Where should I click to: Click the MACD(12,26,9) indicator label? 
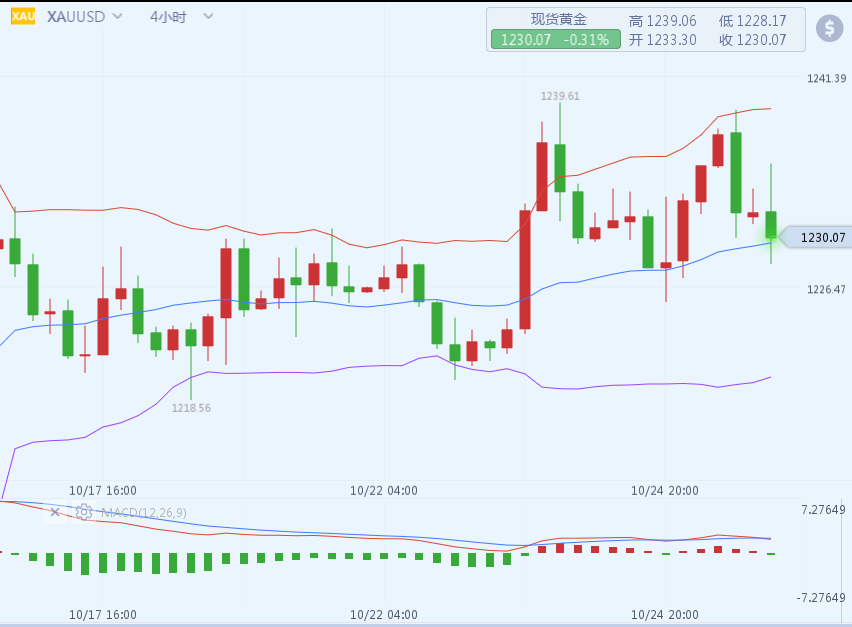[x=143, y=513]
